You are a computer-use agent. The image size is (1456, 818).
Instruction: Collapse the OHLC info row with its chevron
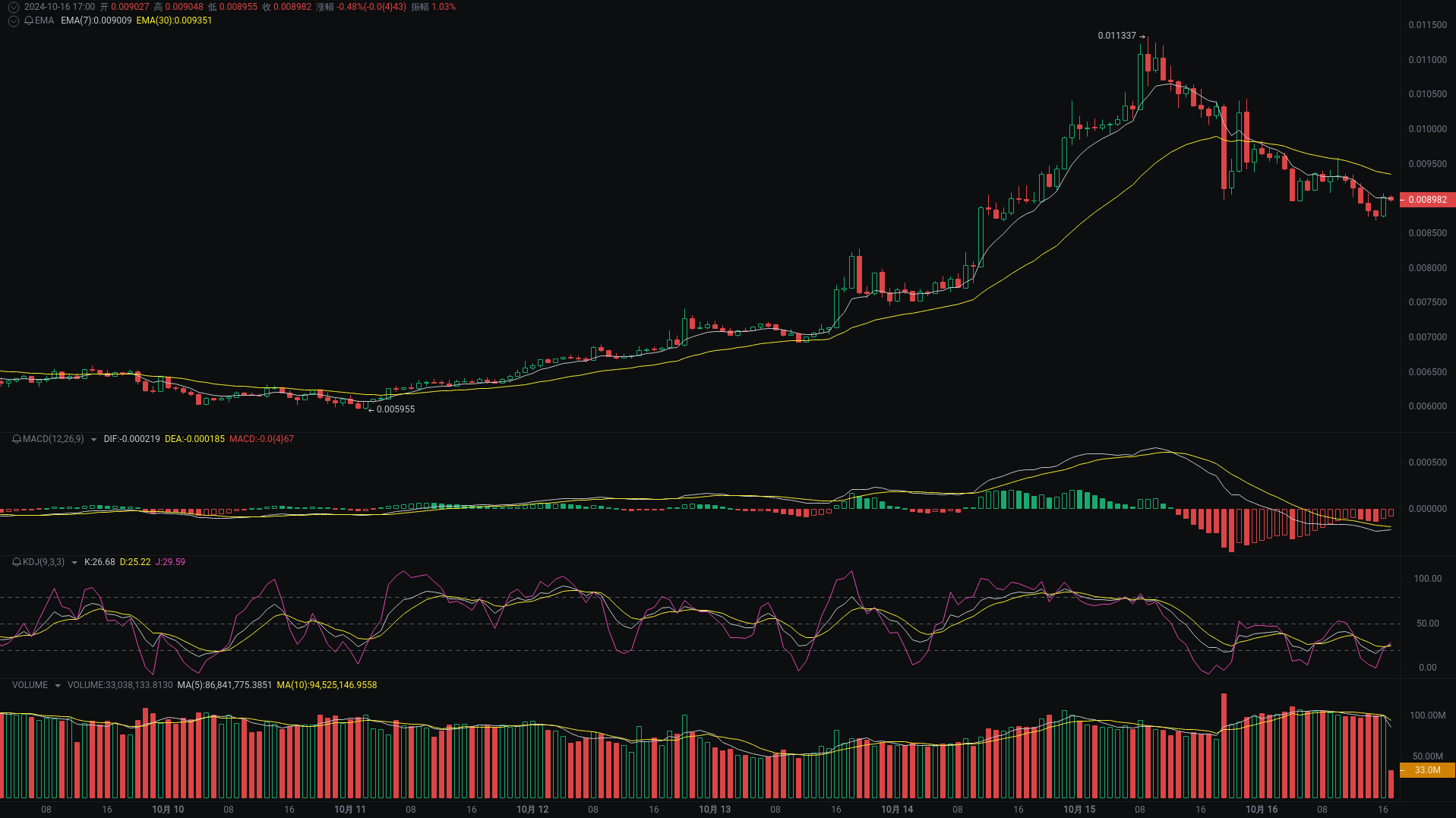tap(13, 7)
